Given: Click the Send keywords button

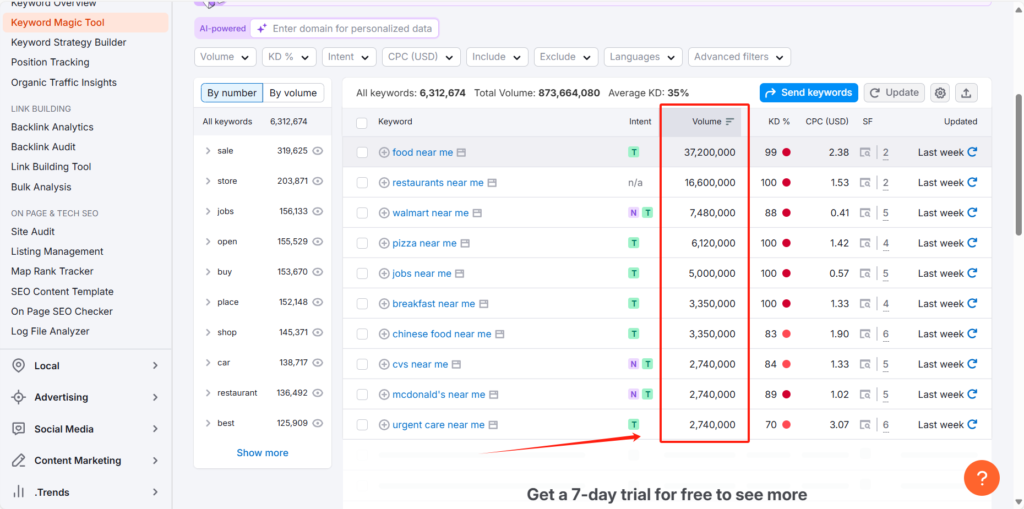Looking at the screenshot, I should [x=808, y=93].
